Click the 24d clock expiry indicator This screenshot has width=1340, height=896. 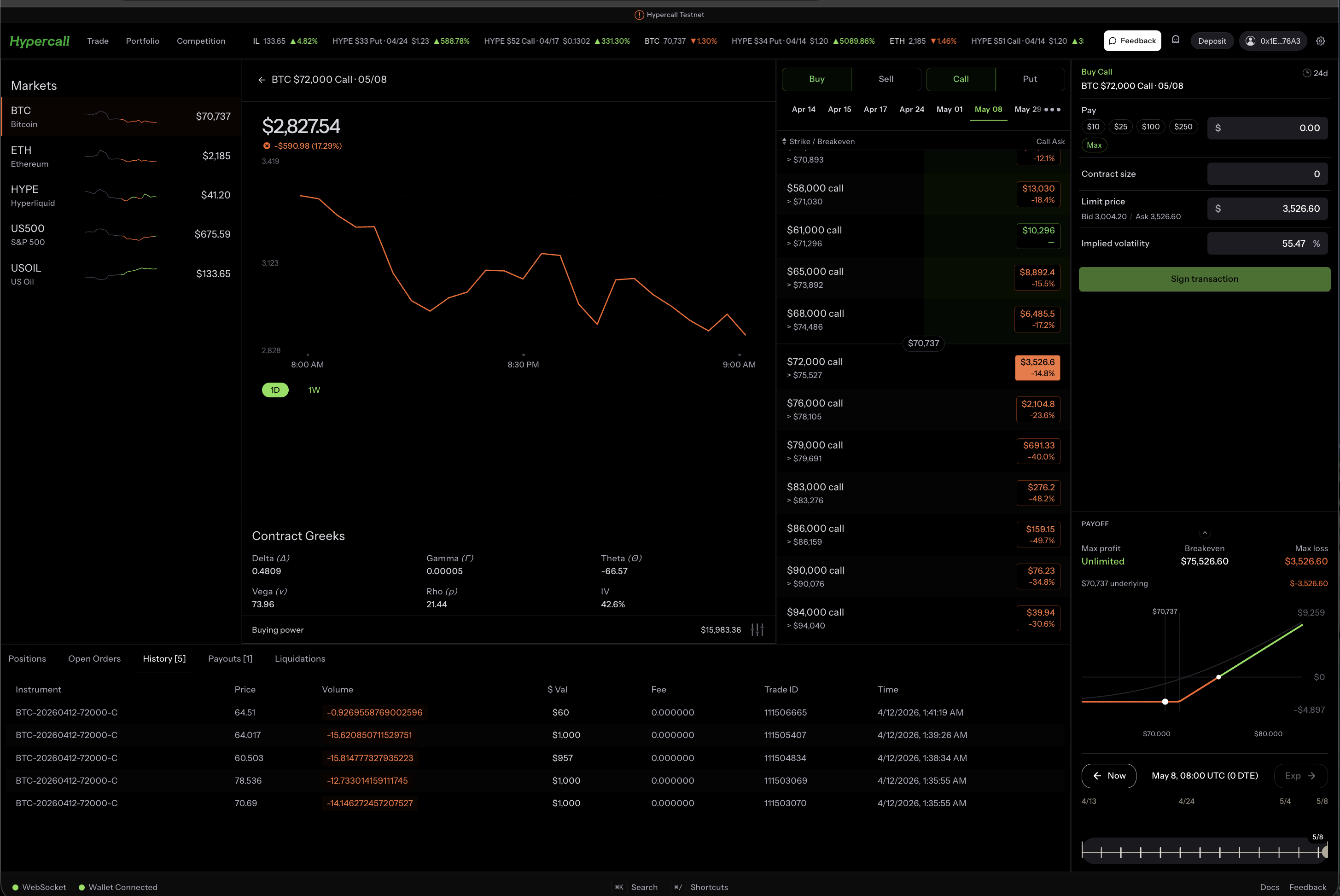(x=1315, y=73)
